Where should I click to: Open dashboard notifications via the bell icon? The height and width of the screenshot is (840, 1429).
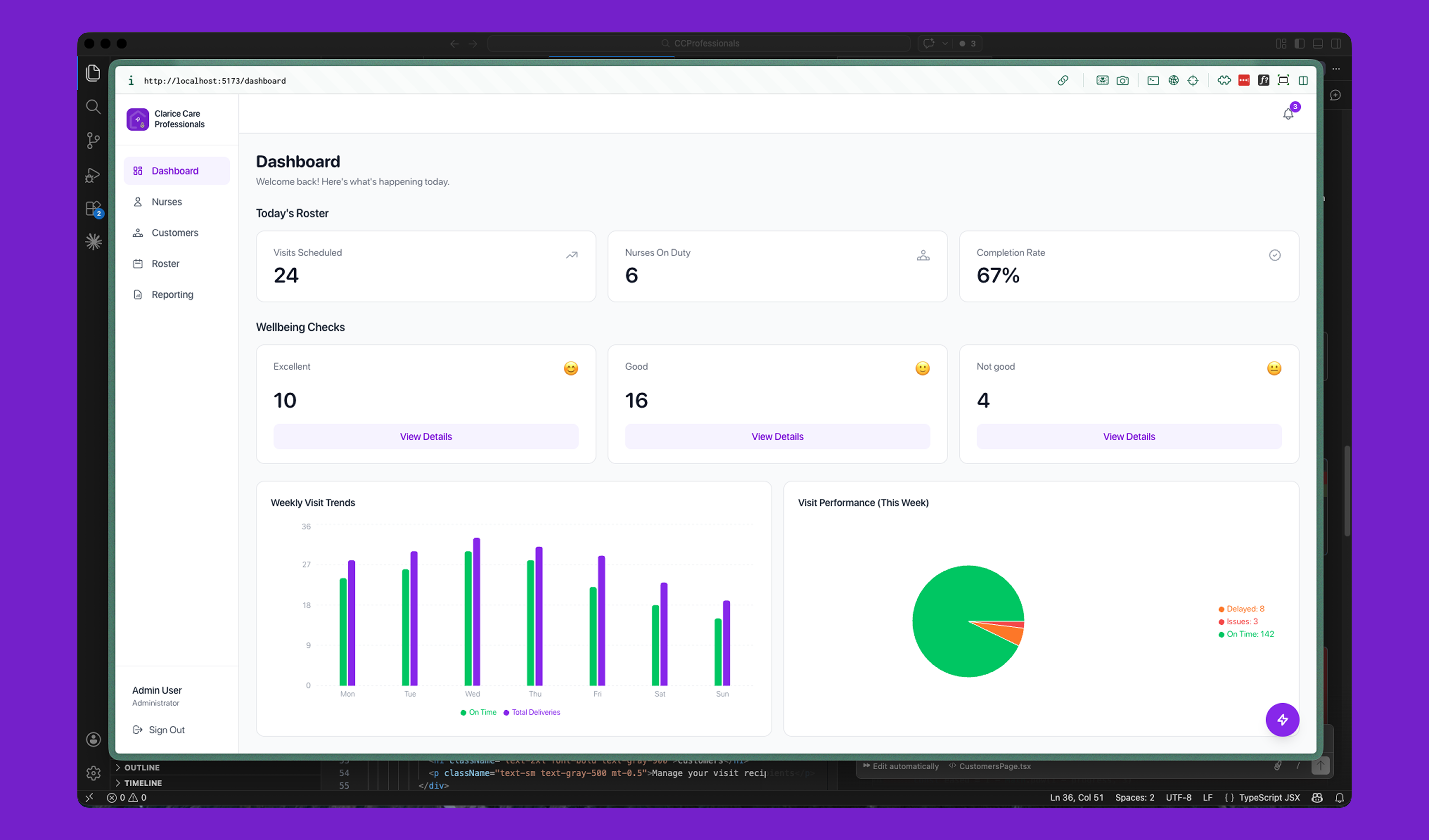click(x=1288, y=114)
